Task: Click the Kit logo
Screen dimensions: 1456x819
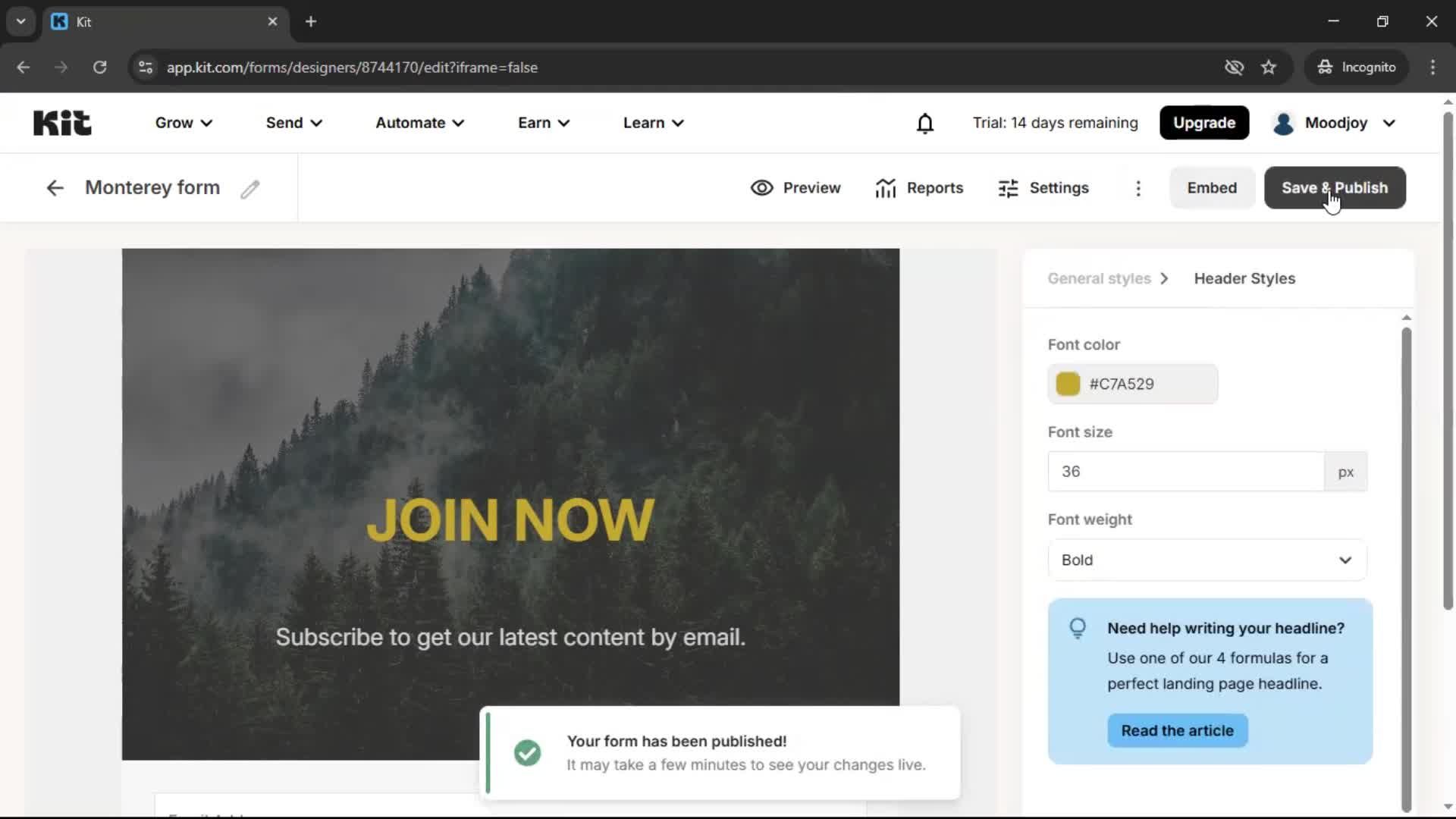Action: 61,122
